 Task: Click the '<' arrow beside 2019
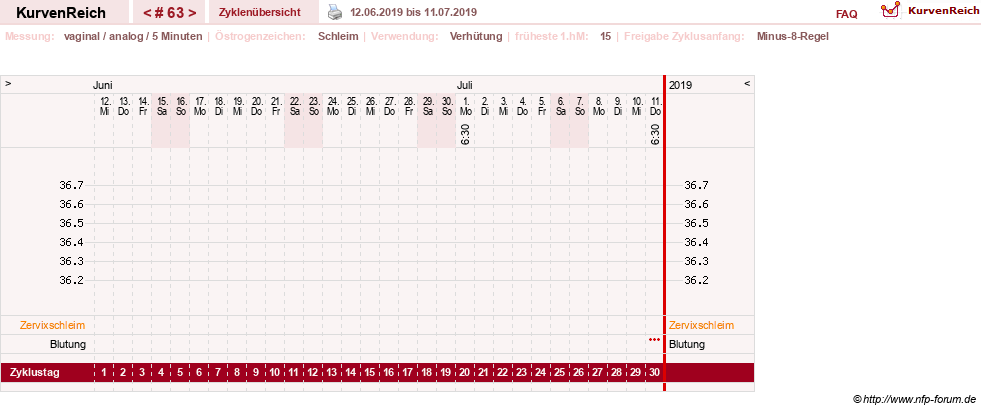coord(746,83)
